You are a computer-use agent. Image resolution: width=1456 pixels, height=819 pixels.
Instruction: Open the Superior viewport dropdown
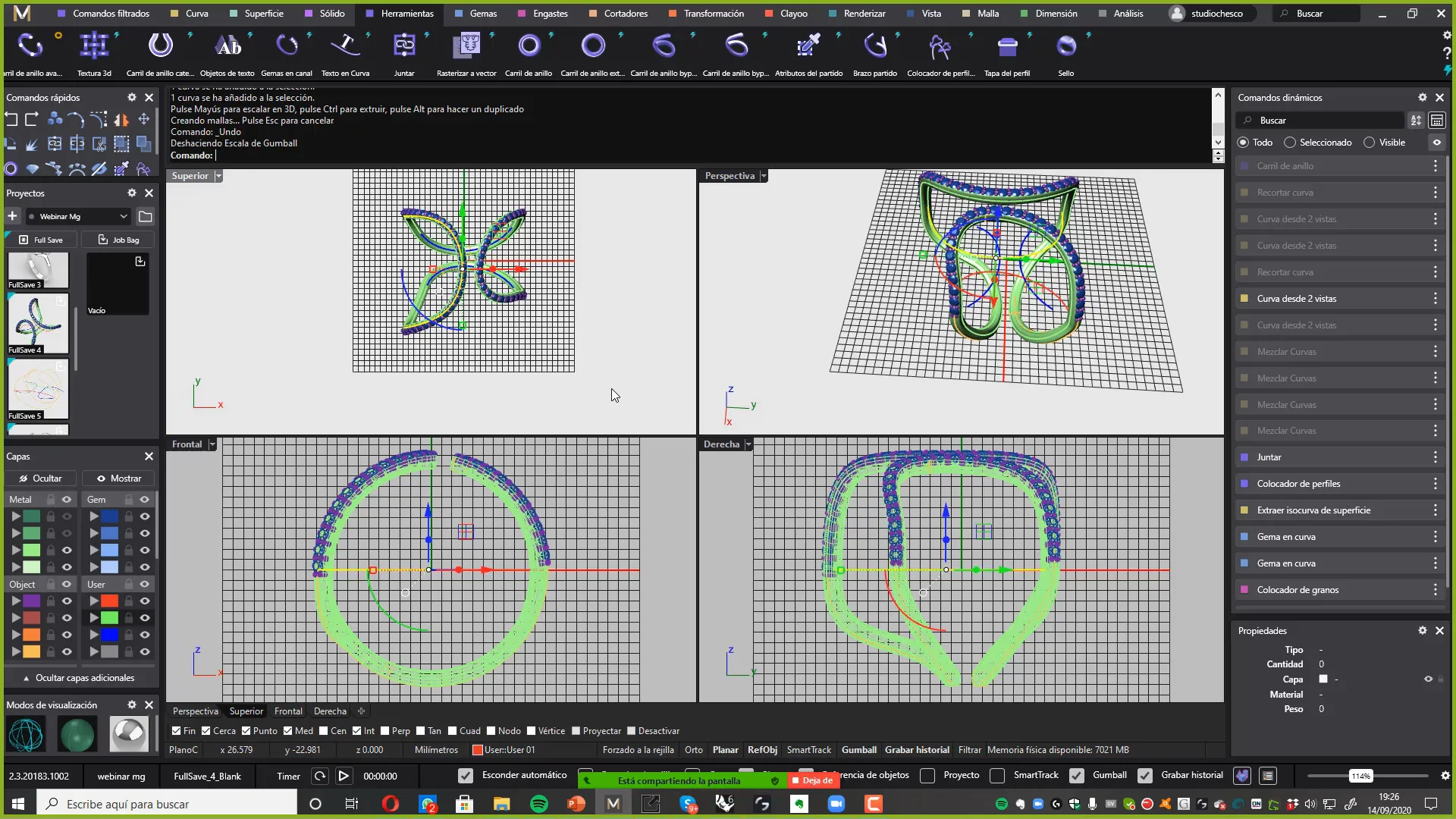[218, 175]
